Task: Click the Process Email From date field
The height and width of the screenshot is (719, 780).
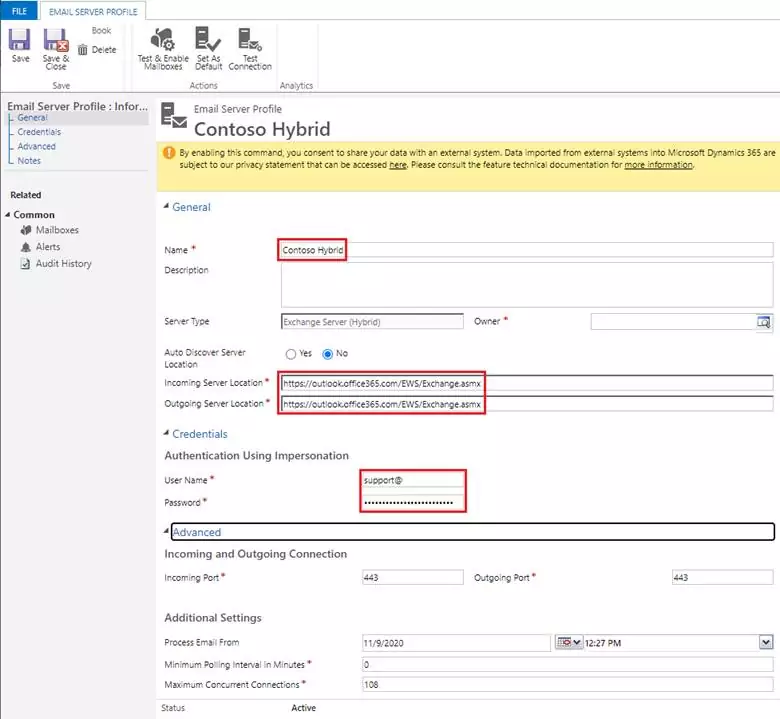Action: 456,642
